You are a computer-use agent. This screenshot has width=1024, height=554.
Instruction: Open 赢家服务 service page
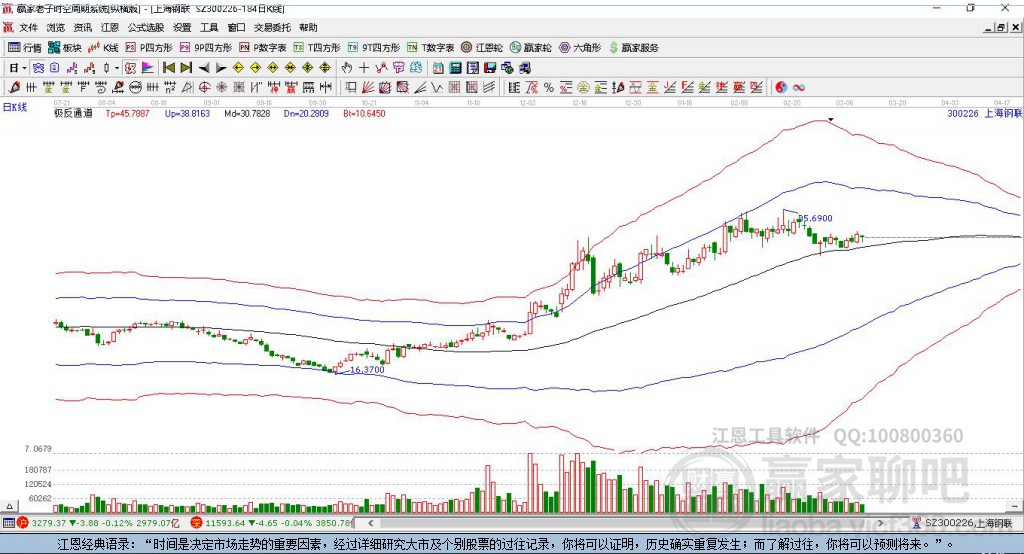click(x=633, y=48)
